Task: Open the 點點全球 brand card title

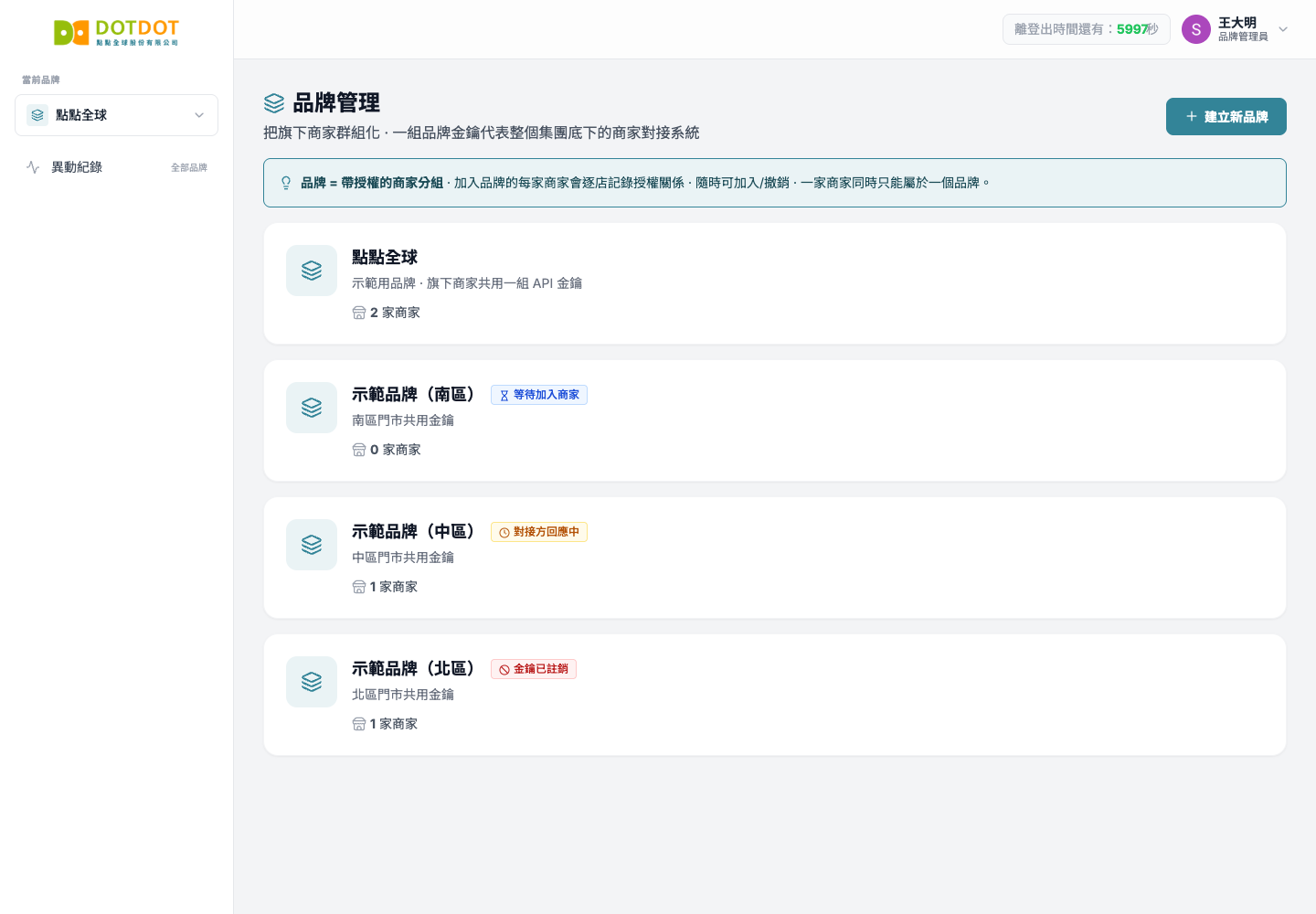Action: click(385, 258)
